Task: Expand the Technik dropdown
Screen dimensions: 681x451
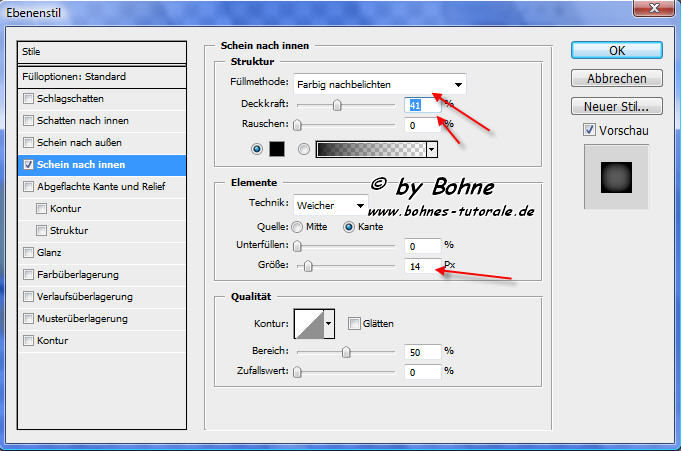Action: [x=331, y=204]
